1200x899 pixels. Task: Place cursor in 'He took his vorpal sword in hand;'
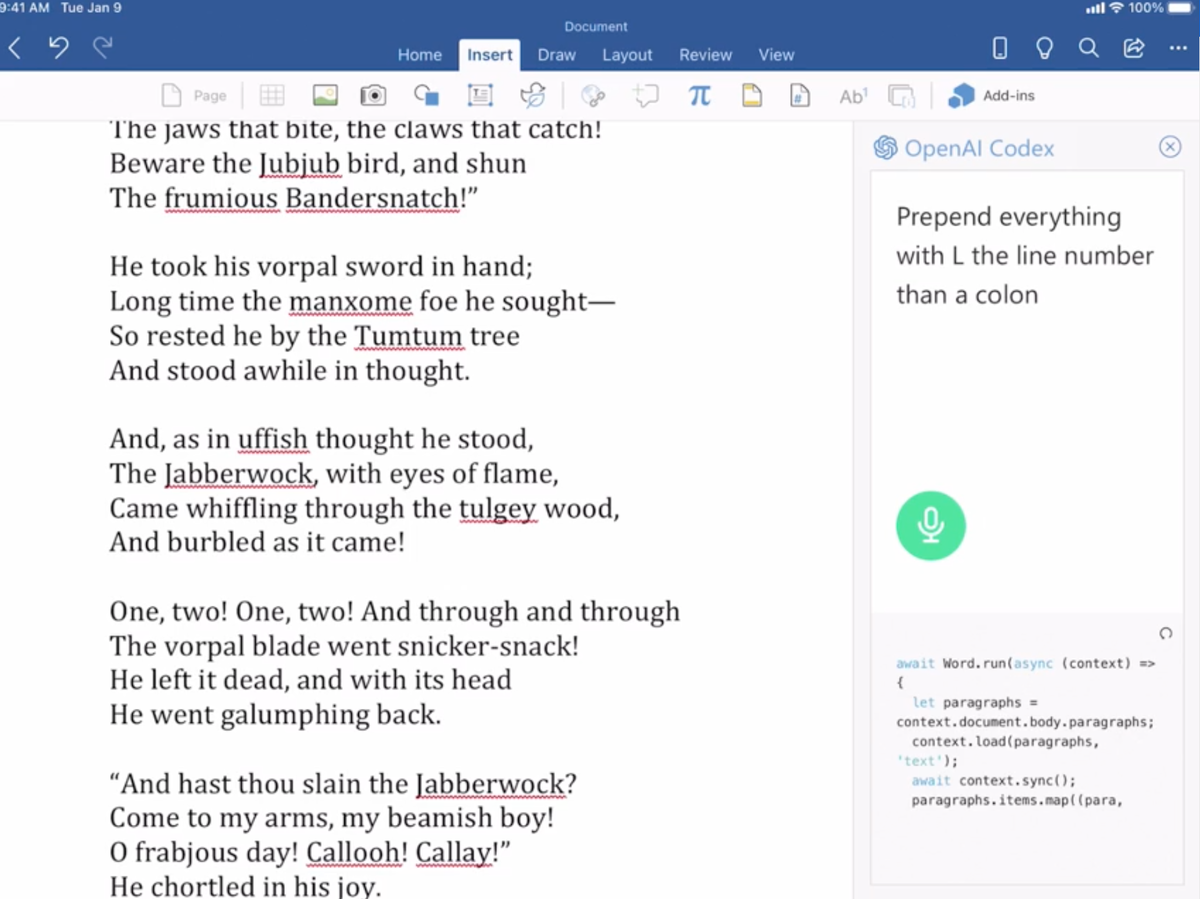click(x=321, y=267)
